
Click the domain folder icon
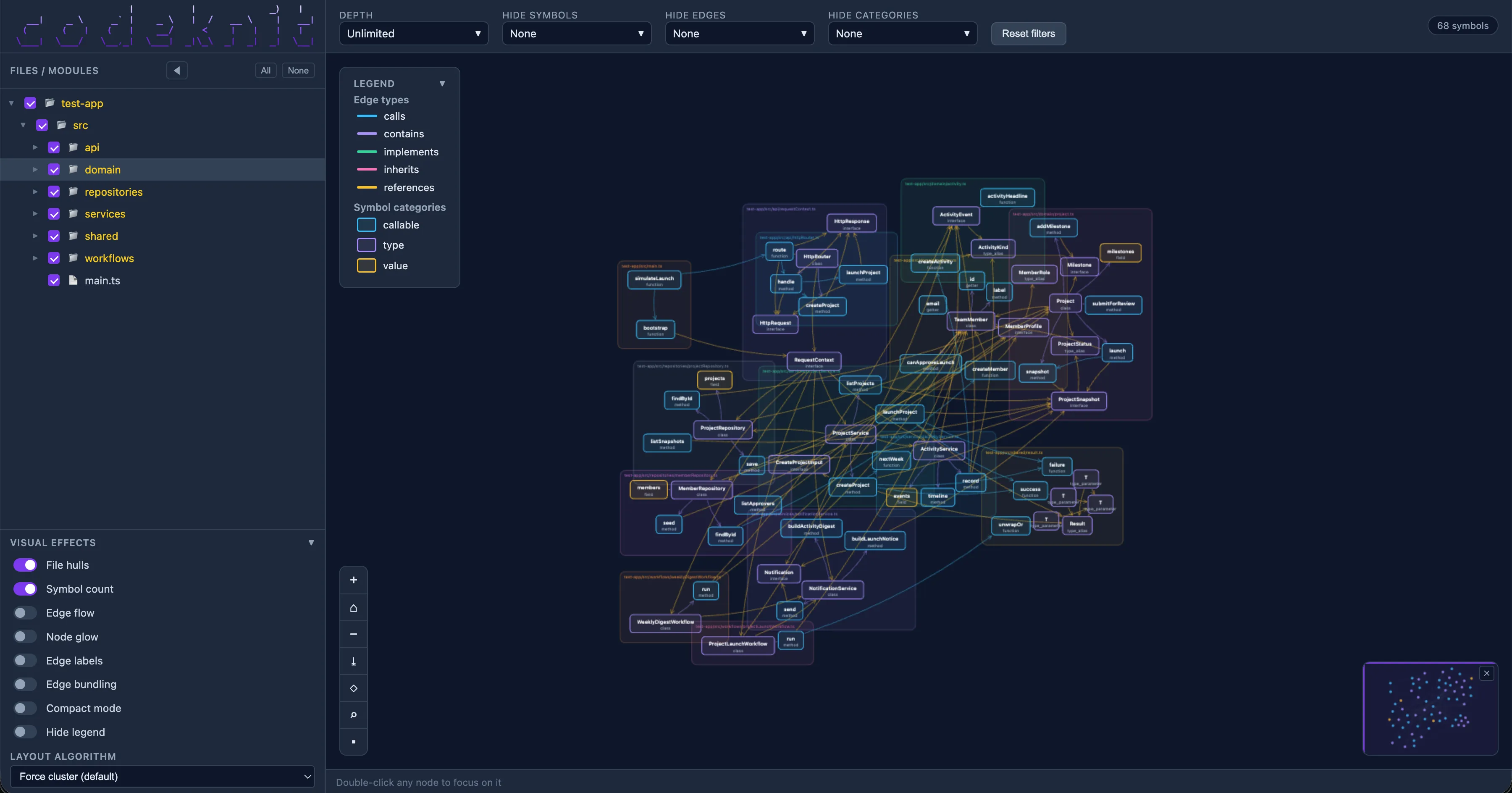[x=73, y=169]
